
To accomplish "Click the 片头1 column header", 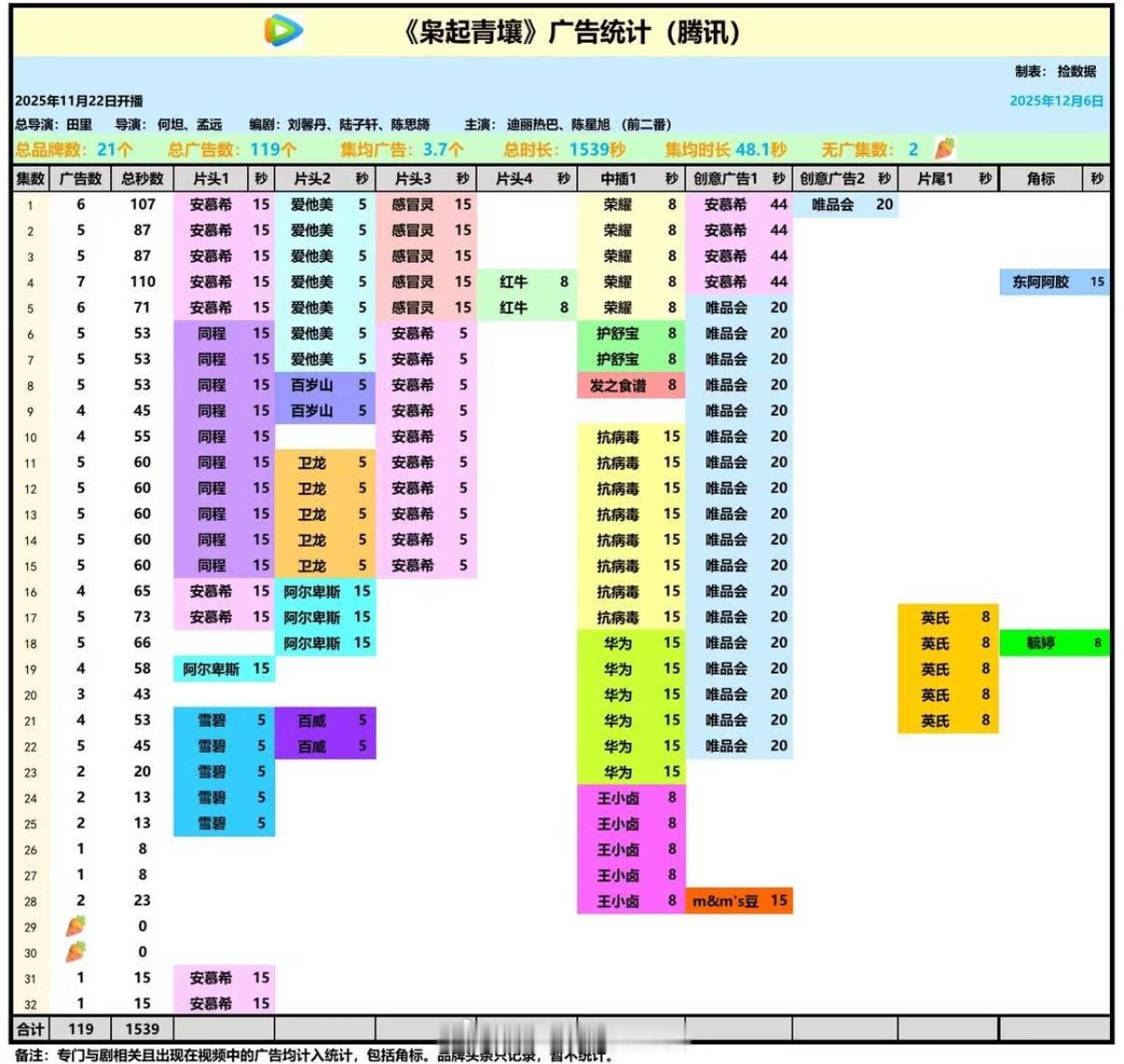I will [x=211, y=178].
